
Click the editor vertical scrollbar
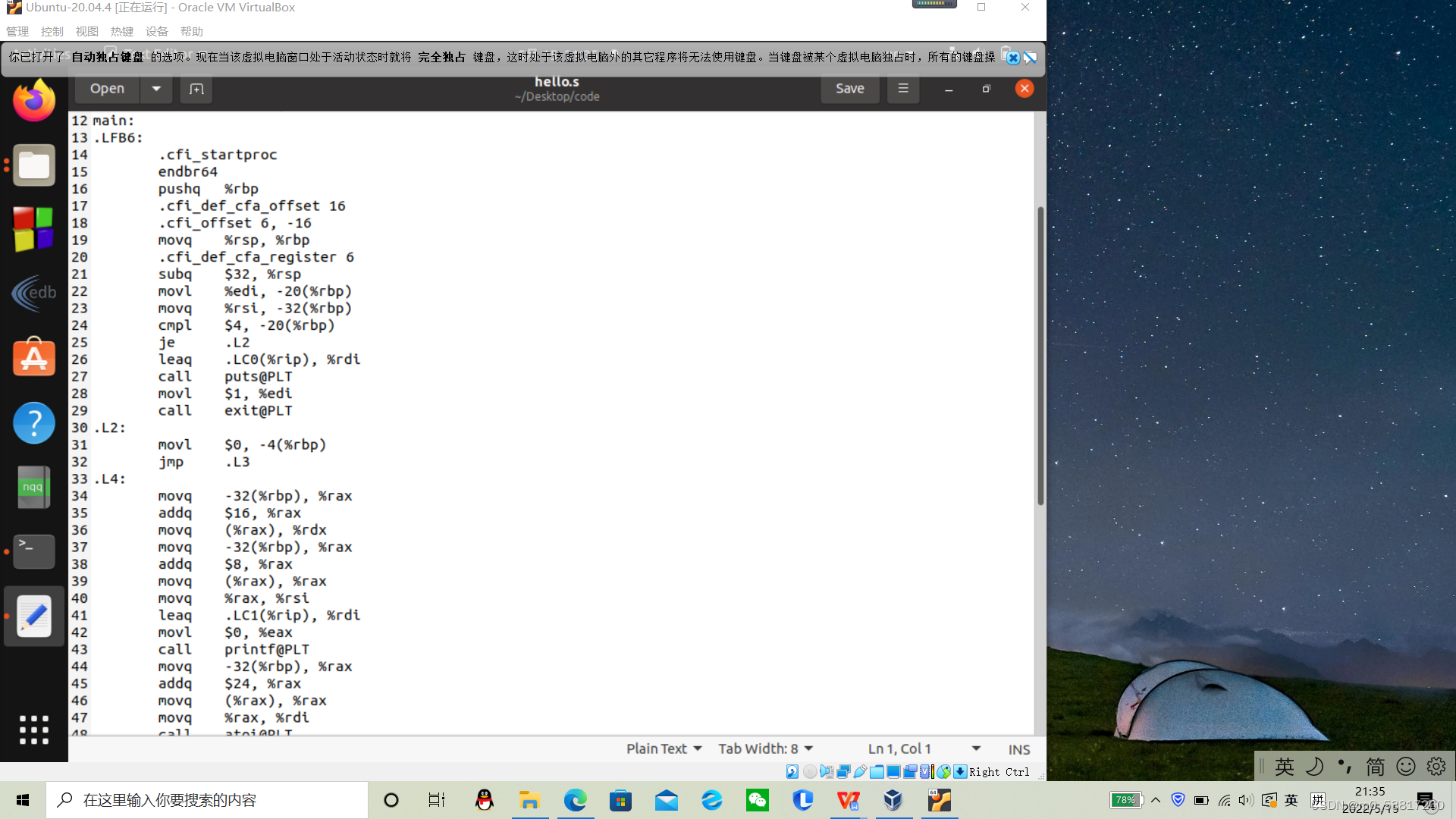coord(1040,356)
